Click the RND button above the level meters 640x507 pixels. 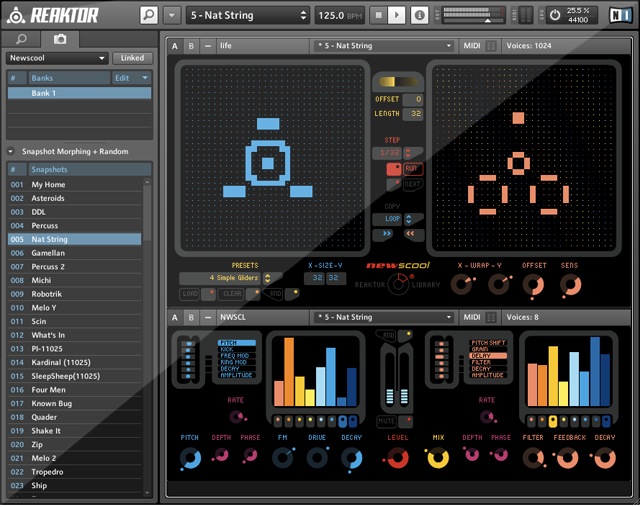(x=388, y=336)
